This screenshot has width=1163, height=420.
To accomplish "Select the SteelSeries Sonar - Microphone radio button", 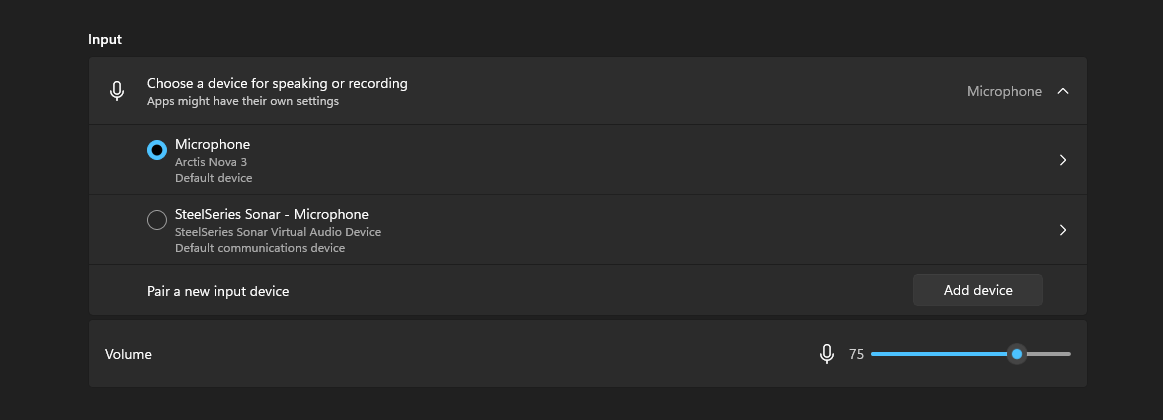I will click(x=157, y=220).
